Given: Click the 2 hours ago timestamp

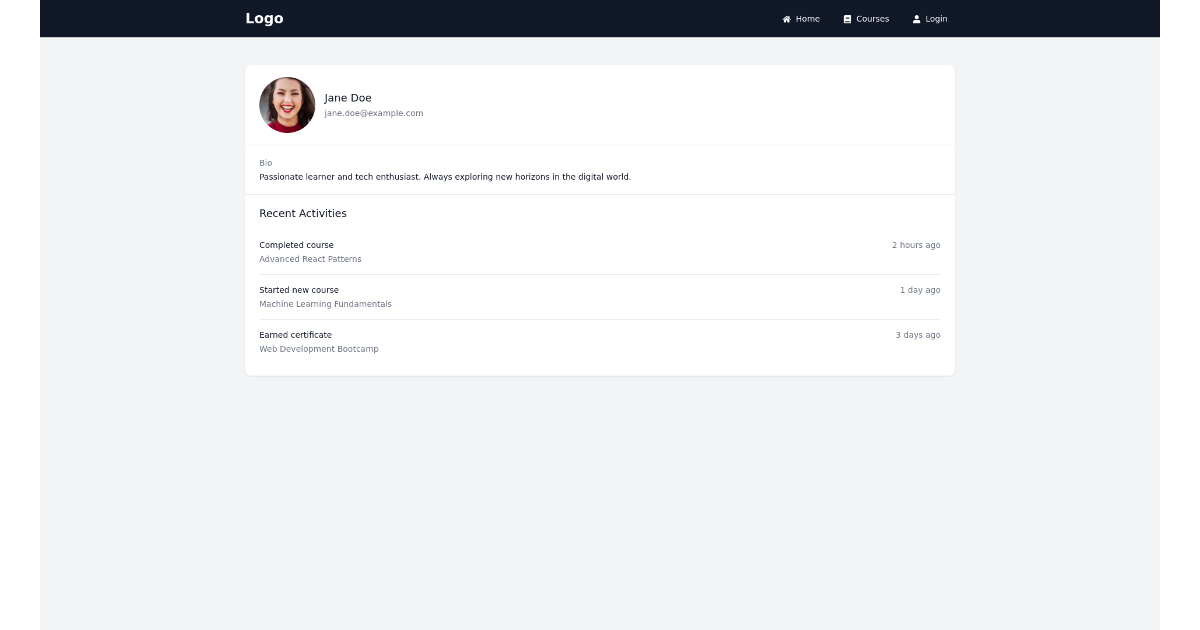Looking at the screenshot, I should tap(916, 245).
